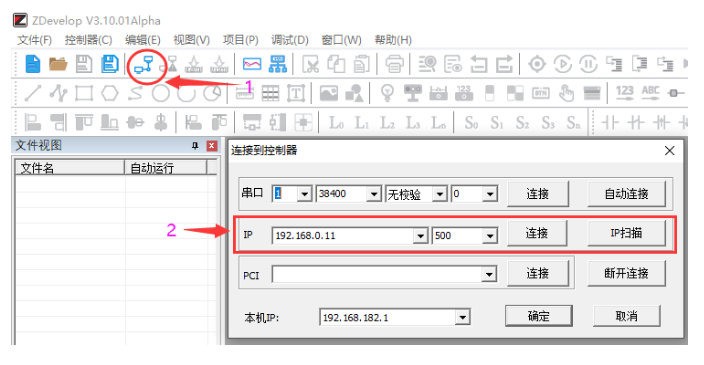Click the IP扫描 button

point(626,233)
